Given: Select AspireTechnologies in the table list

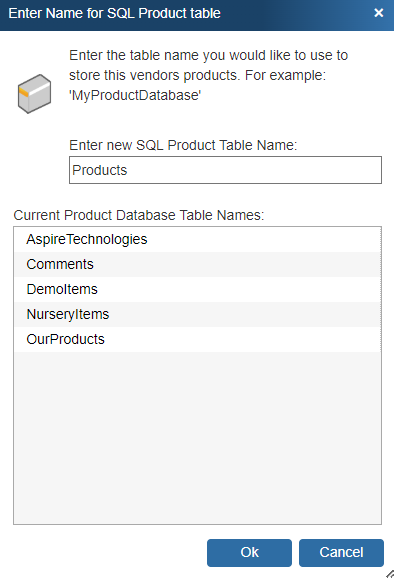Looking at the screenshot, I should [x=198, y=240].
